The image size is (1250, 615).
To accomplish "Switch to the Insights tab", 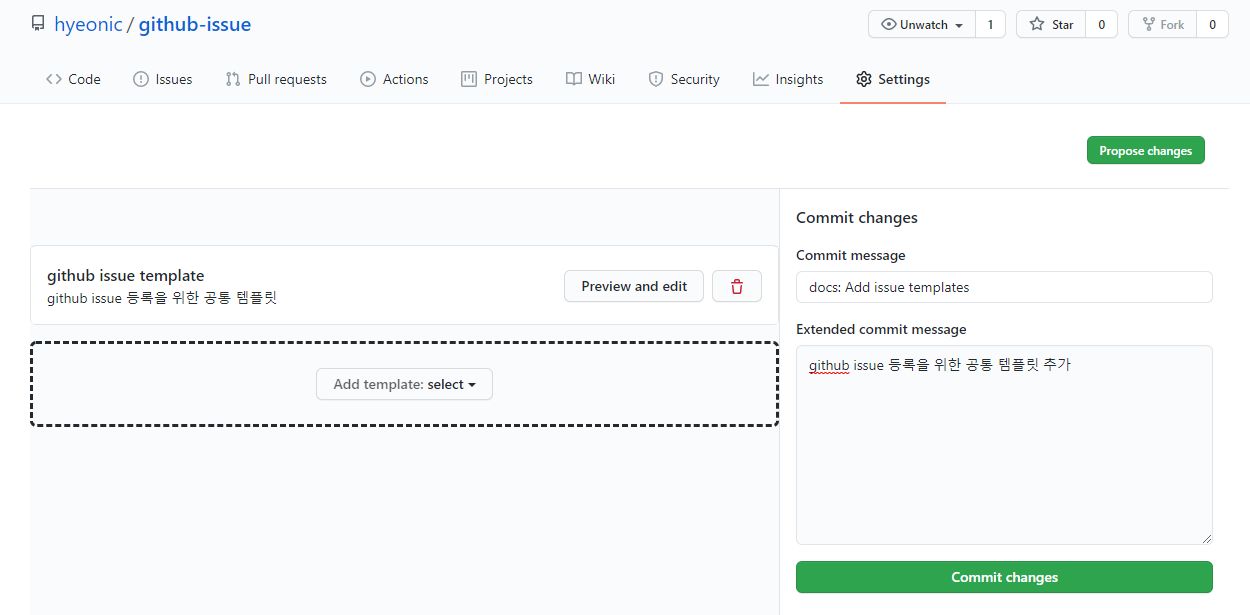I will point(788,79).
